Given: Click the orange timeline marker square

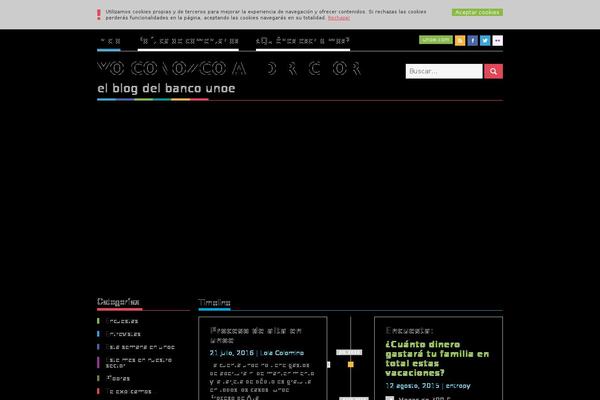Looking at the screenshot, I should click(351, 364).
